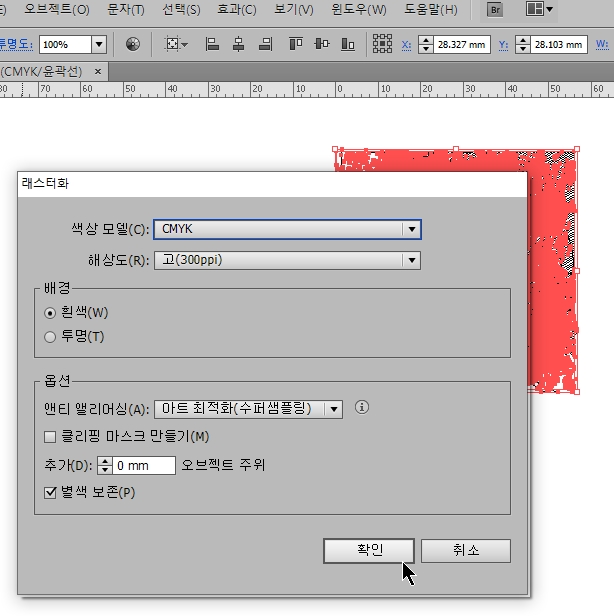Click horizontal align center icon
The height and width of the screenshot is (616, 614).
point(238,44)
